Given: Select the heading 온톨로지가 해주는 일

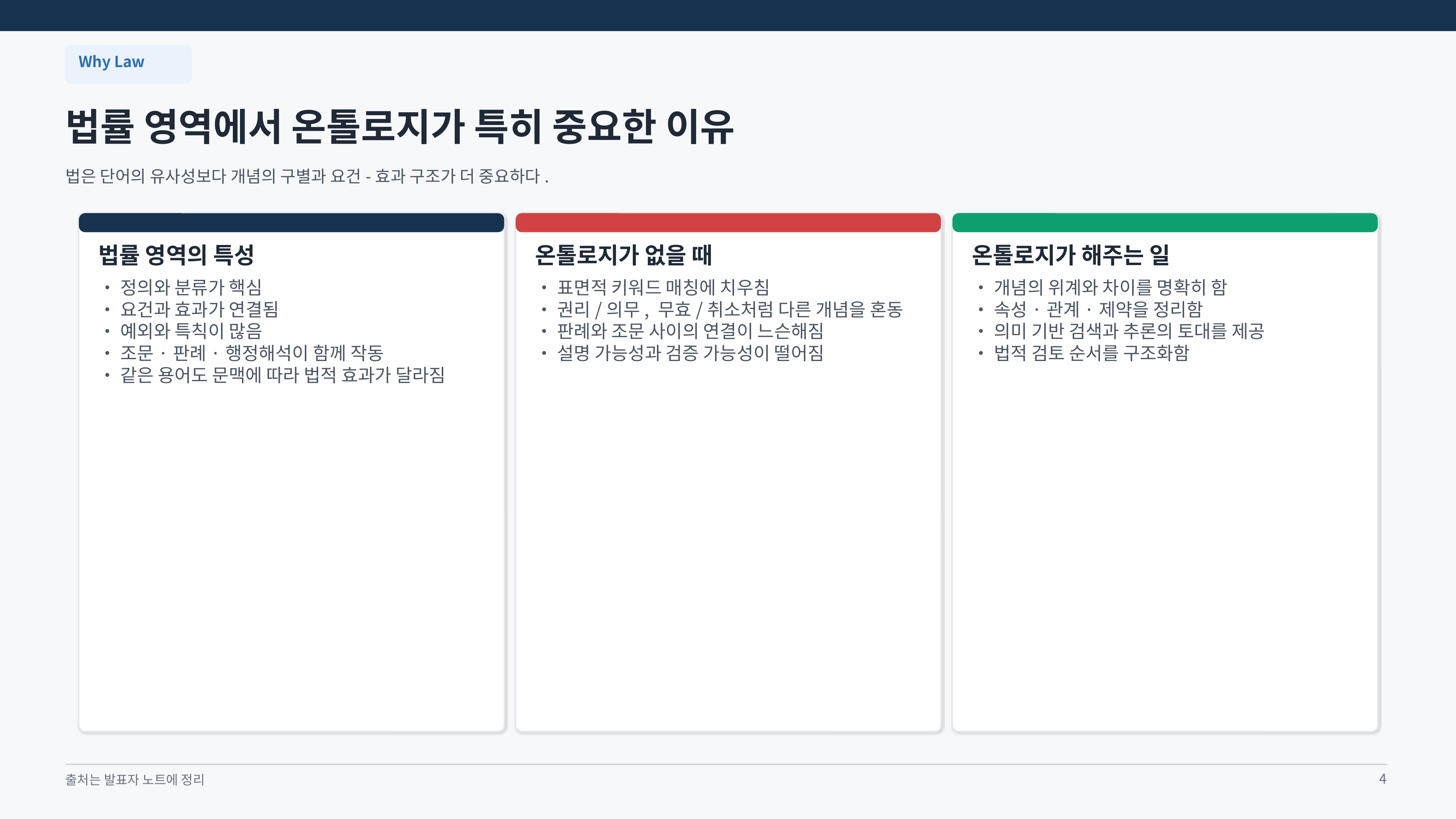Looking at the screenshot, I should (1070, 255).
